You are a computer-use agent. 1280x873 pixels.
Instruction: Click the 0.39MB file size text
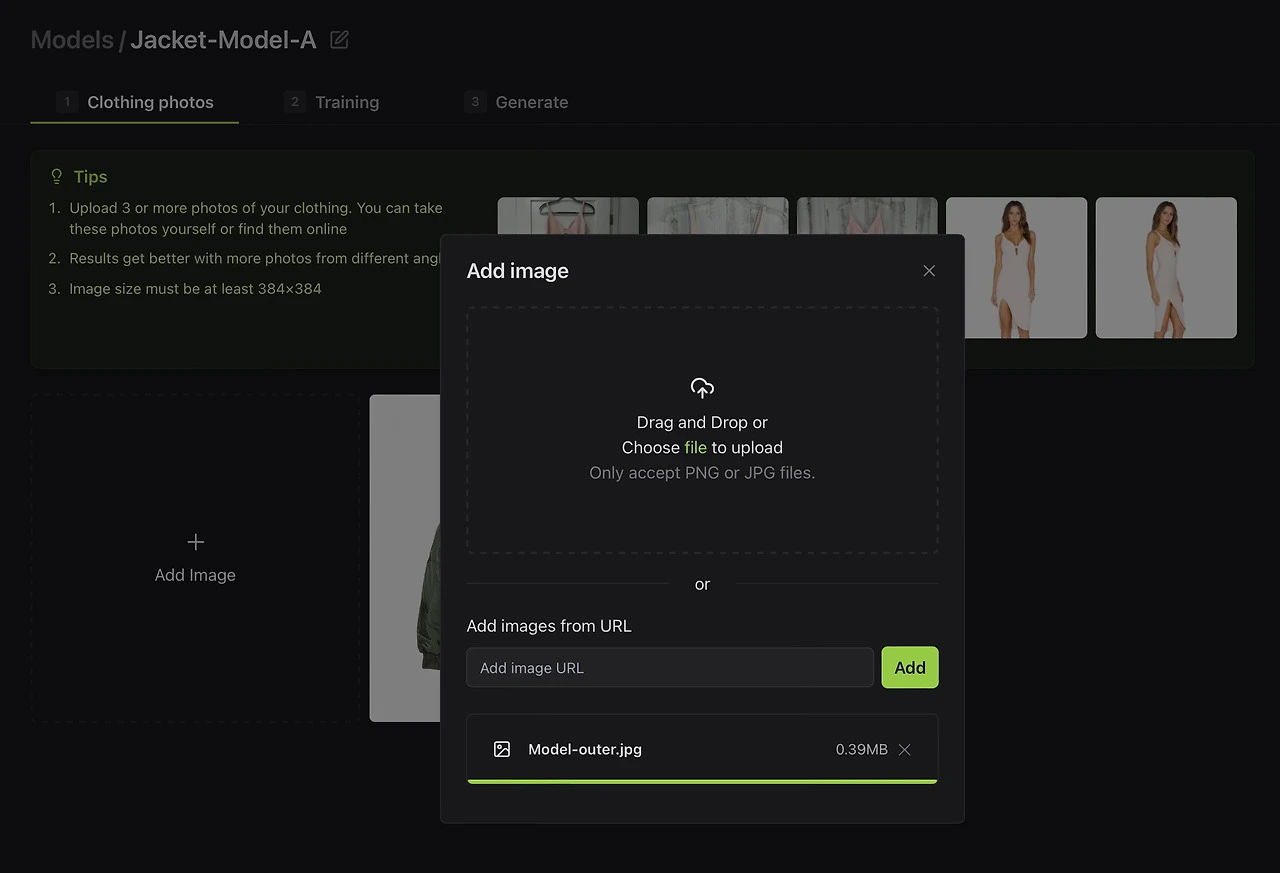click(861, 750)
